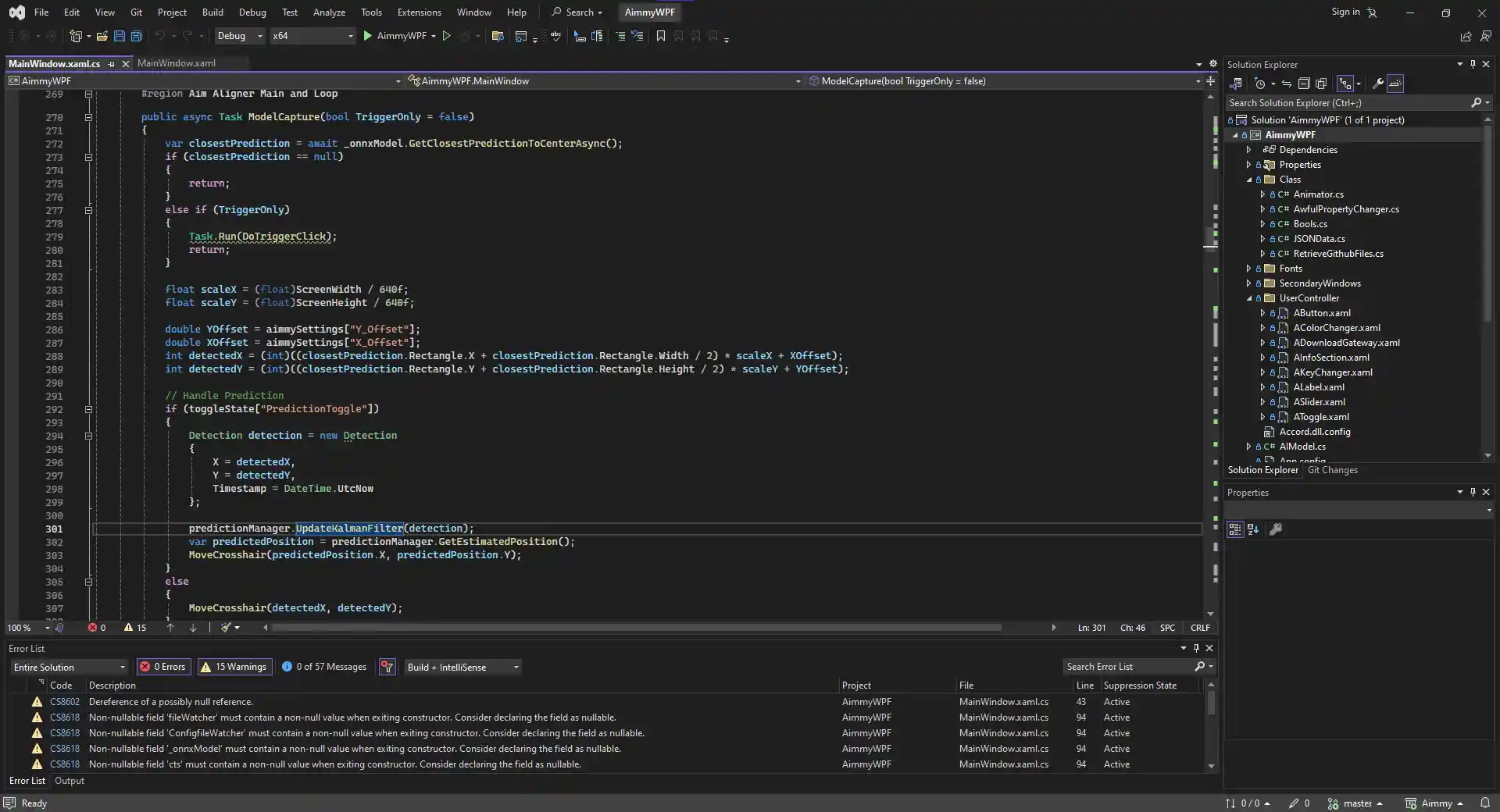The width and height of the screenshot is (1500, 812).
Task: Open the Sync with Active Document icon
Action: tap(1285, 84)
